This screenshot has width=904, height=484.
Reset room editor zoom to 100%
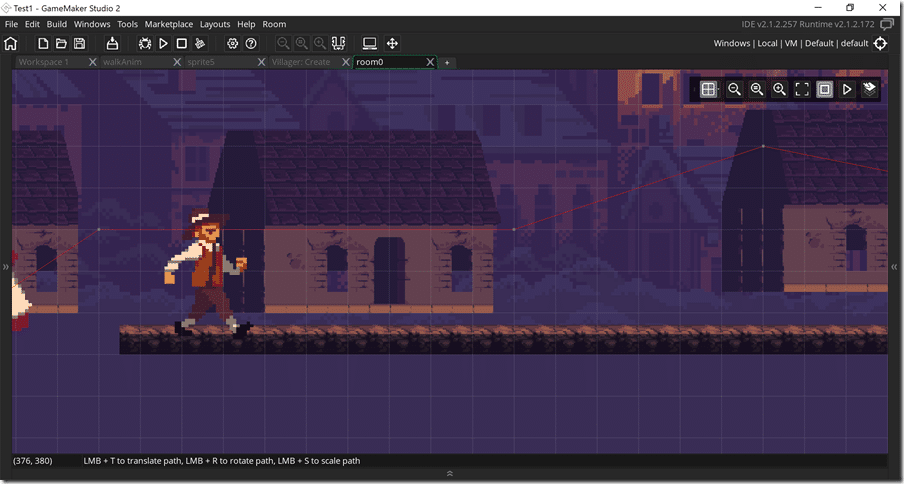pos(756,89)
